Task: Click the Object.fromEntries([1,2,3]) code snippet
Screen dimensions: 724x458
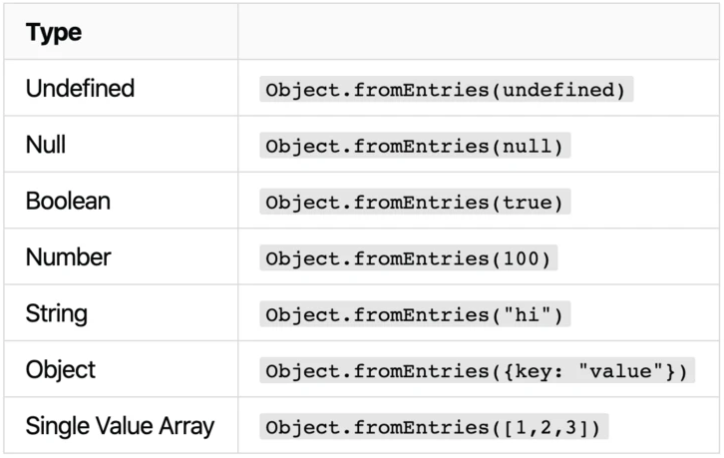Action: [x=434, y=427]
